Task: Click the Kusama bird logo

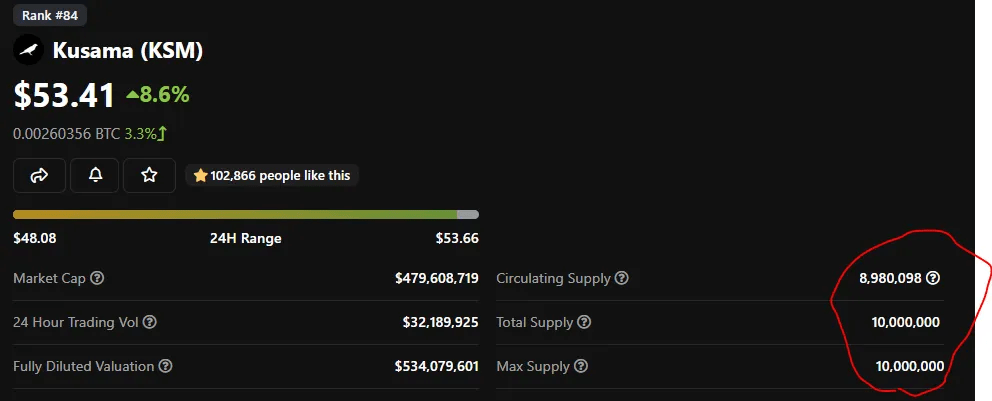Action: point(28,50)
